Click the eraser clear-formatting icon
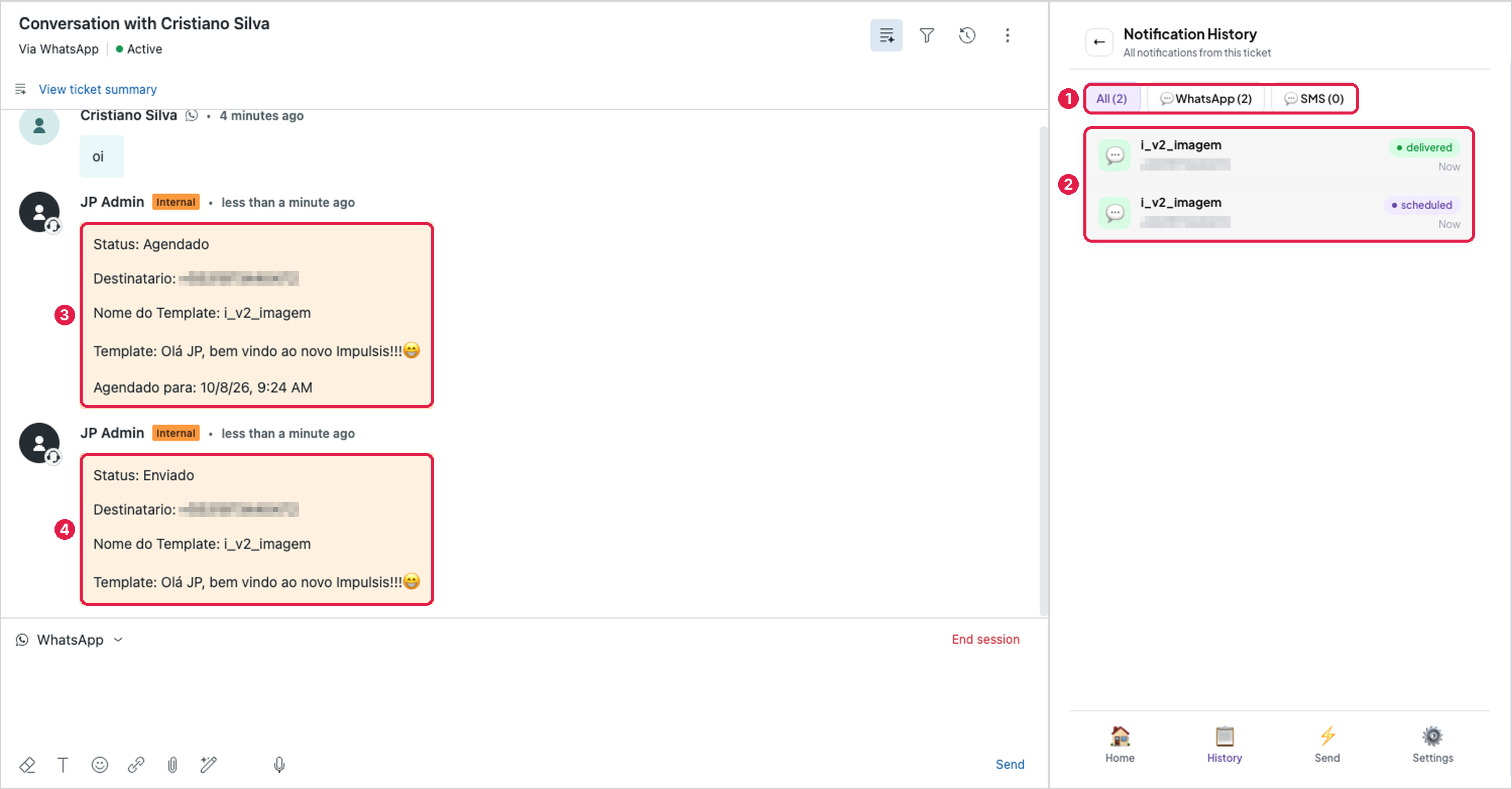This screenshot has width=1512, height=789. pyautogui.click(x=27, y=764)
